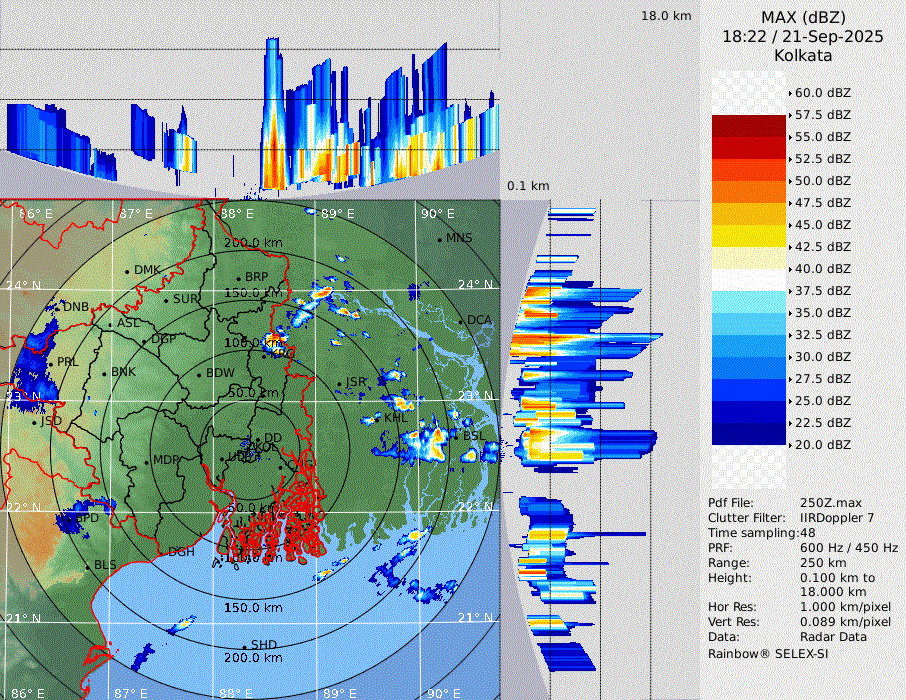Click the SHD station marker near bottom
The image size is (906, 700).
[245, 646]
